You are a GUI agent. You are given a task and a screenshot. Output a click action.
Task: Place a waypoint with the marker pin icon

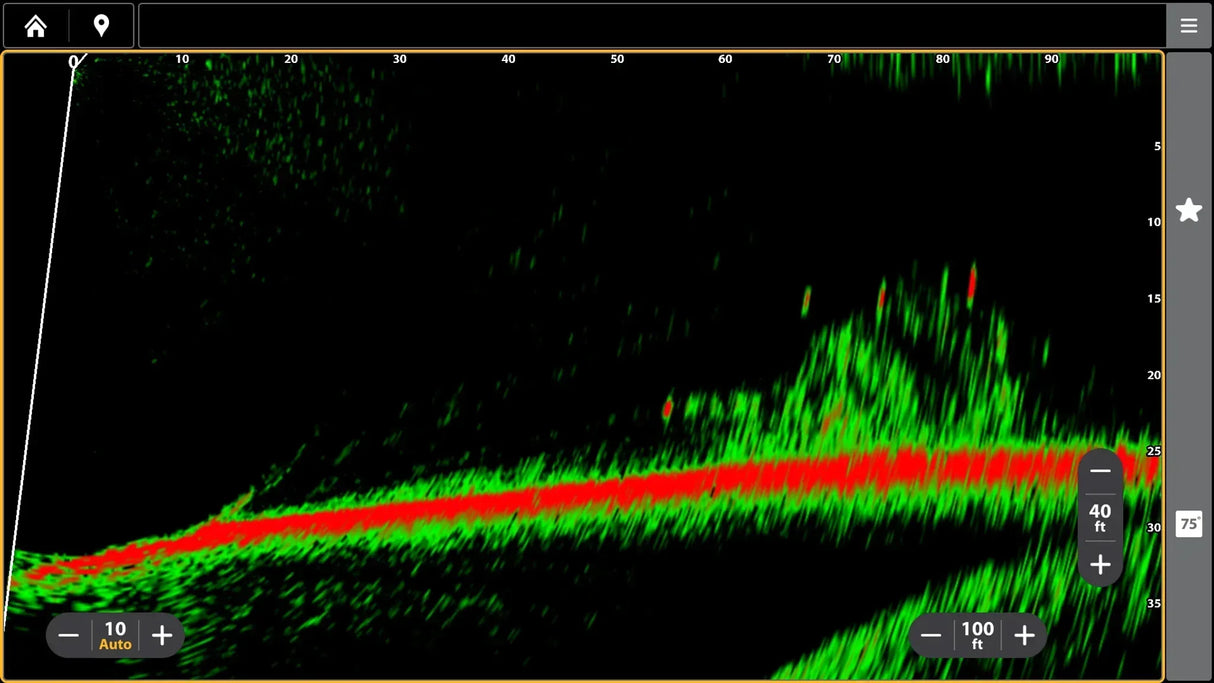coord(100,25)
